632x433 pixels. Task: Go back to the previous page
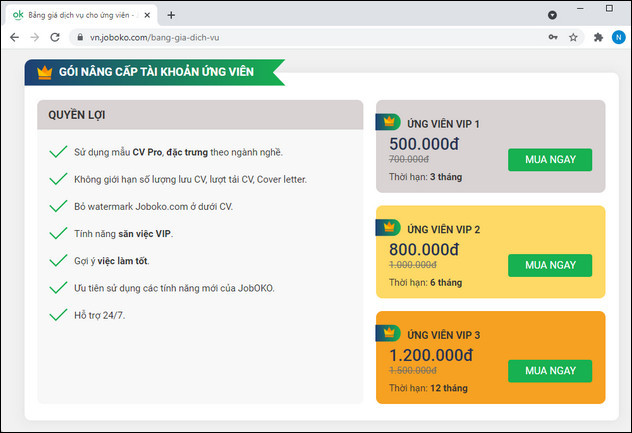(x=15, y=37)
